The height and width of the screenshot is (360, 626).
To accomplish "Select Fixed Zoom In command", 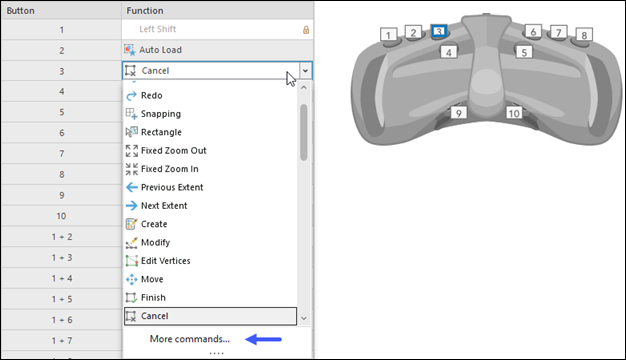I will [x=210, y=169].
